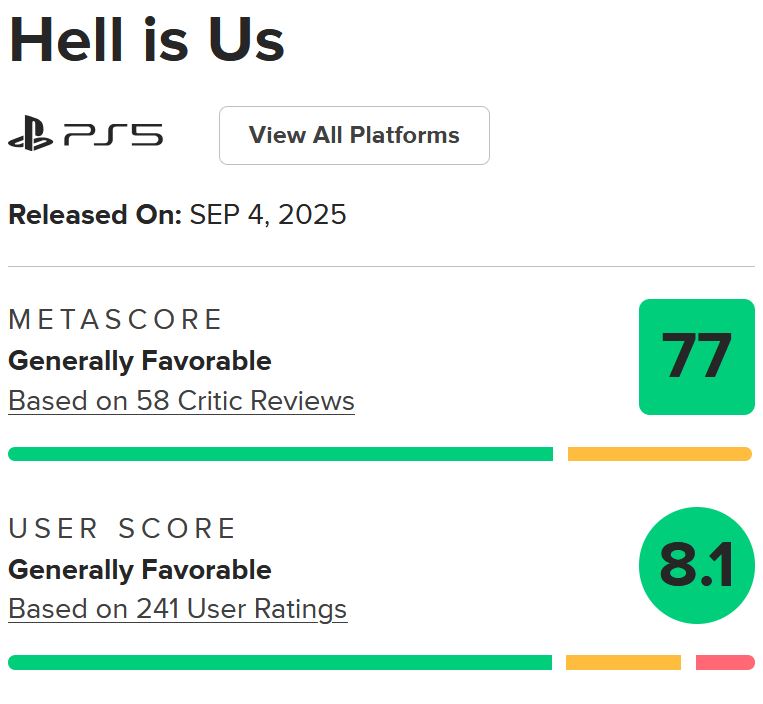Image resolution: width=763 pixels, height=704 pixels.
Task: Click the USER SCORE heading label
Action: pyautogui.click(x=122, y=528)
